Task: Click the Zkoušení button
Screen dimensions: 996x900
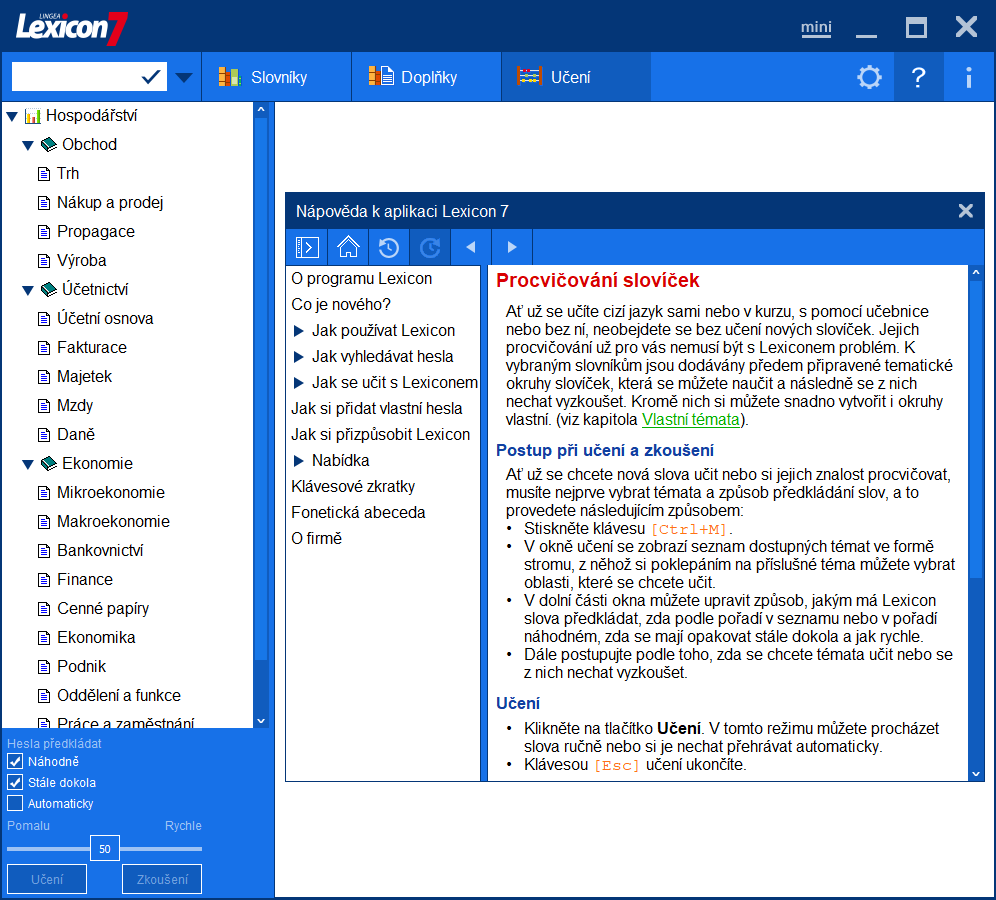Action: (x=162, y=879)
